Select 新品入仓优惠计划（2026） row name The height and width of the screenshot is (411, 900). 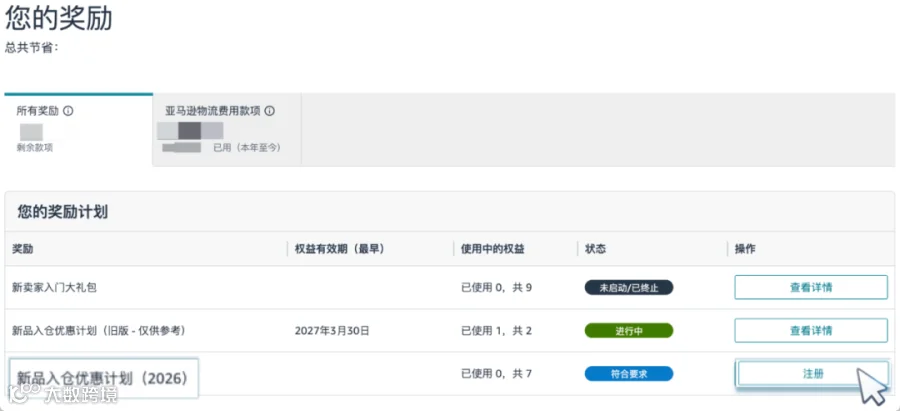pos(103,378)
